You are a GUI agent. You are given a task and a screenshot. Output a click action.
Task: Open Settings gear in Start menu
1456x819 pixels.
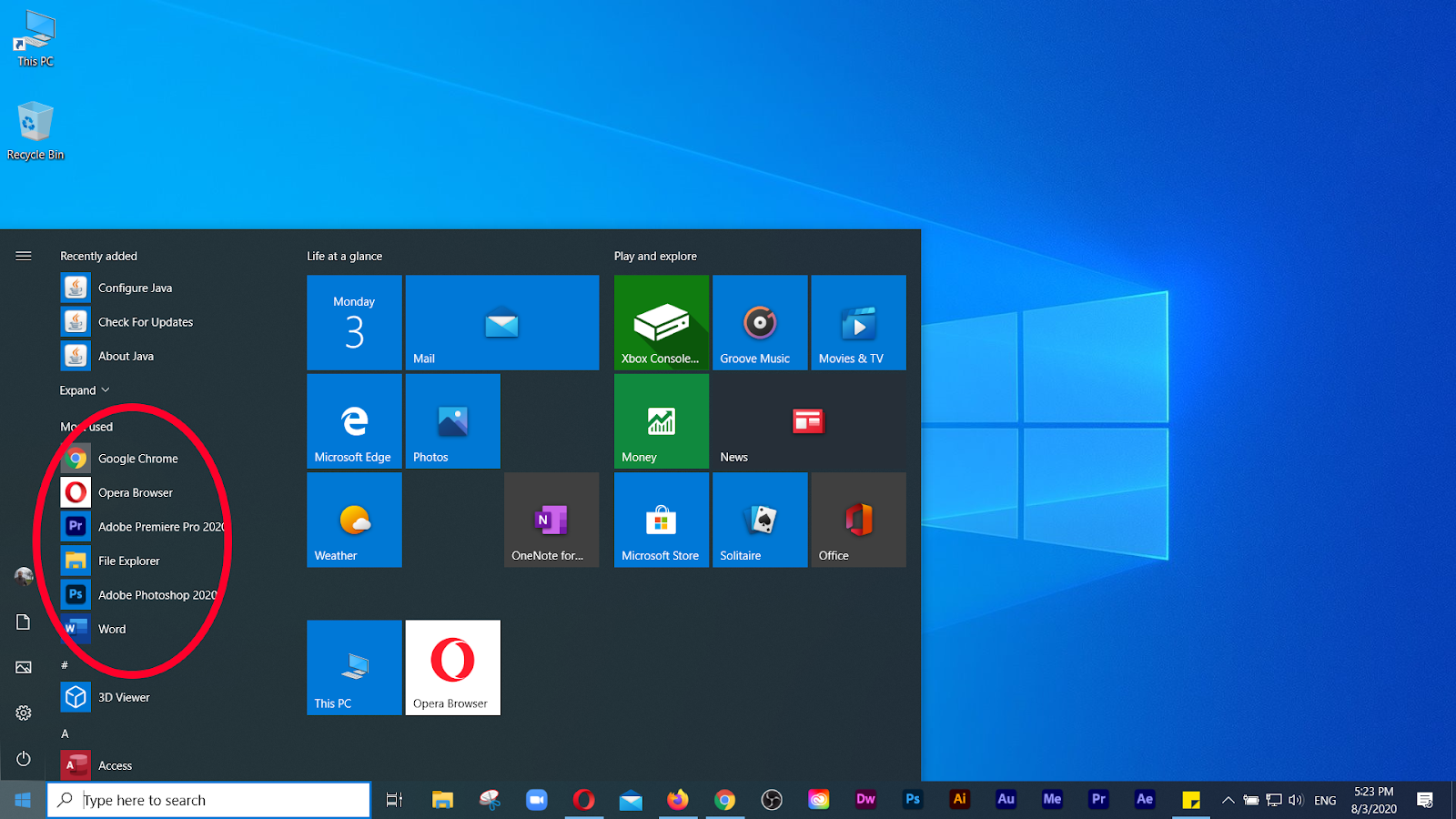24,713
